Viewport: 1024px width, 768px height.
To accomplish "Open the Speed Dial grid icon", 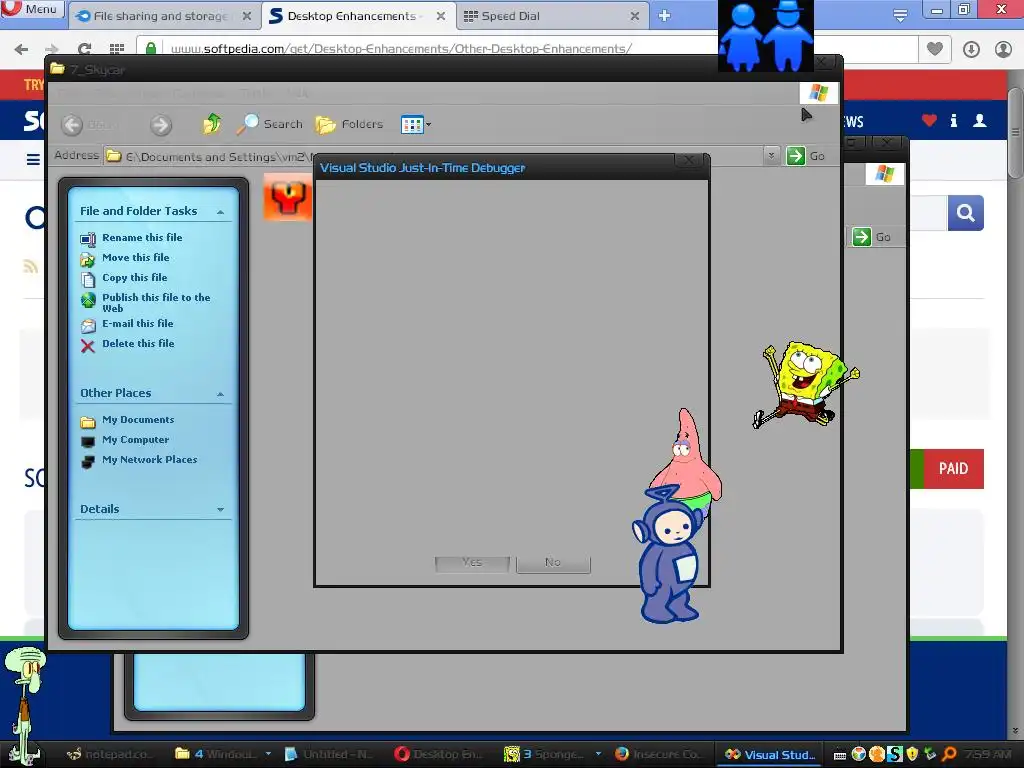I will pos(117,49).
